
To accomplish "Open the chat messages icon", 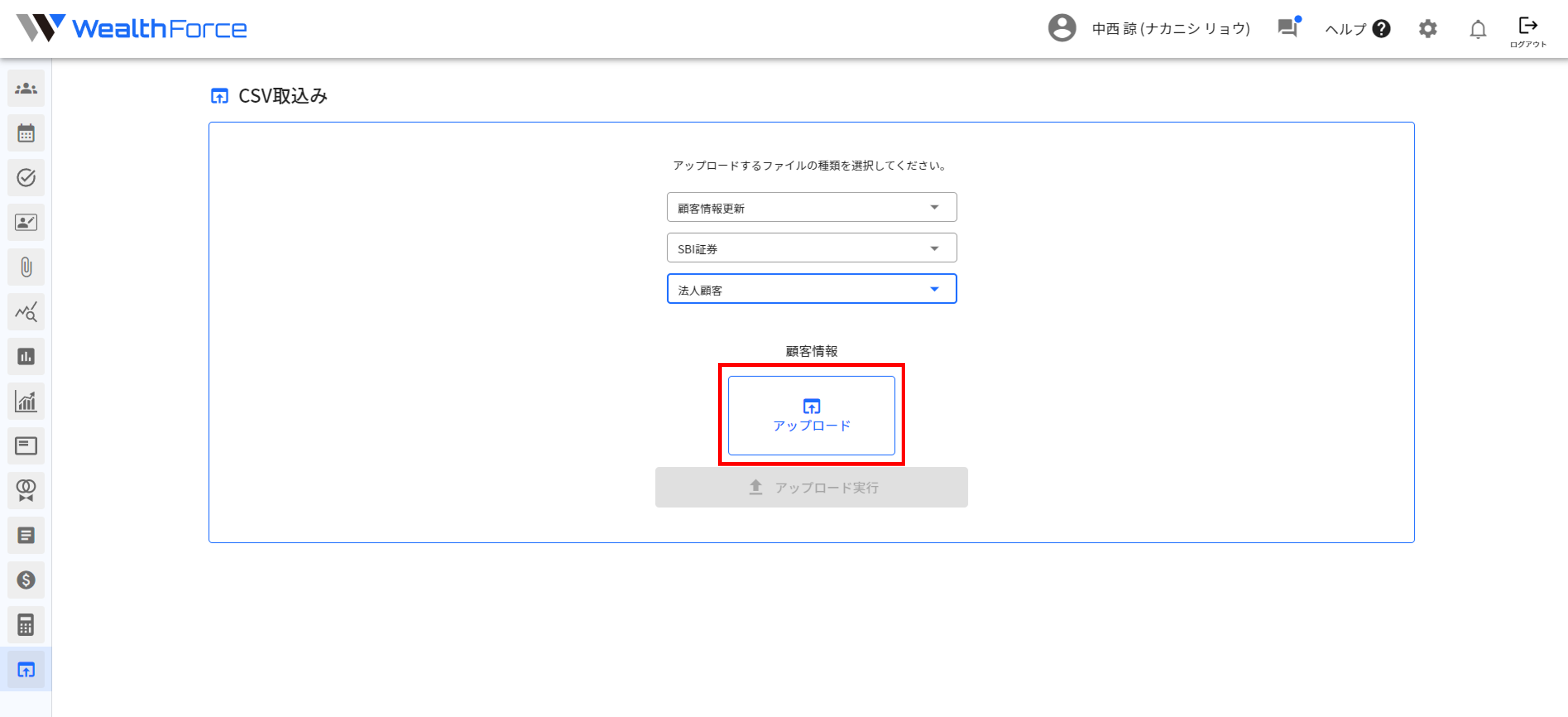I will 1288,27.
